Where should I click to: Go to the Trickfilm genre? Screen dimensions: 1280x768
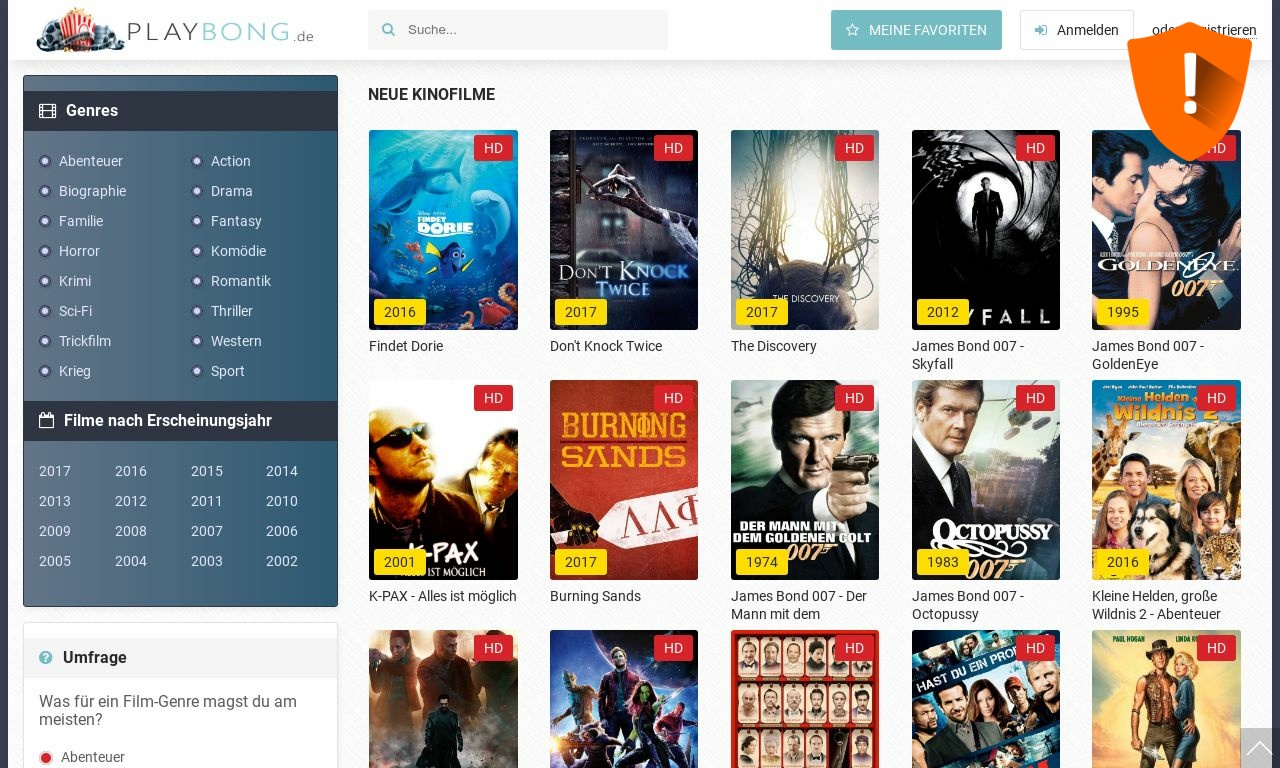[85, 341]
